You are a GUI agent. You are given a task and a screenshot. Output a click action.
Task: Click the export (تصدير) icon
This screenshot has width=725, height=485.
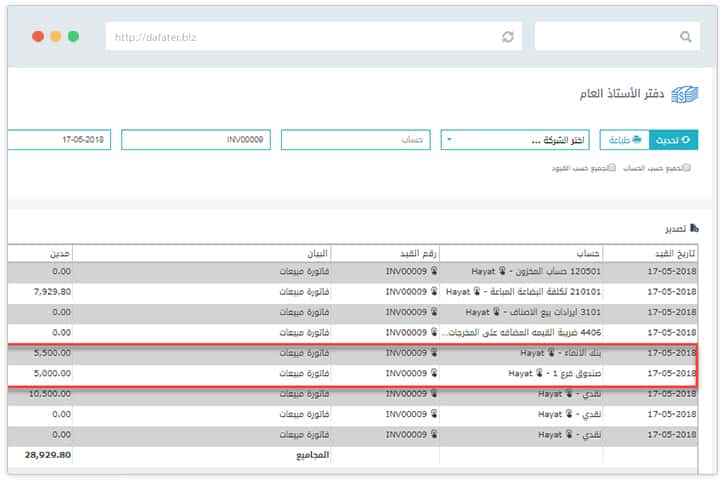click(694, 229)
